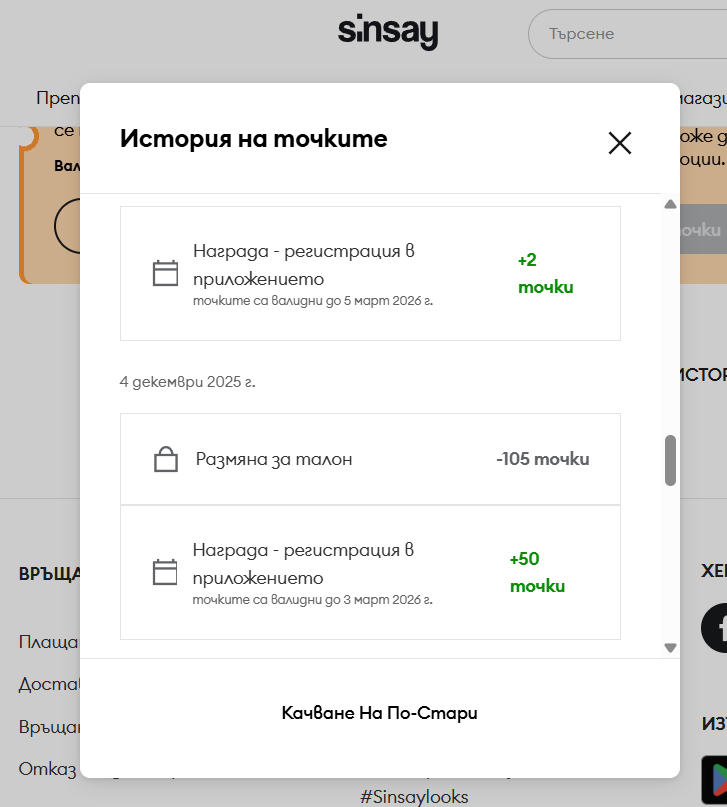
Task: Click the История на точките heading
Action: (253, 139)
